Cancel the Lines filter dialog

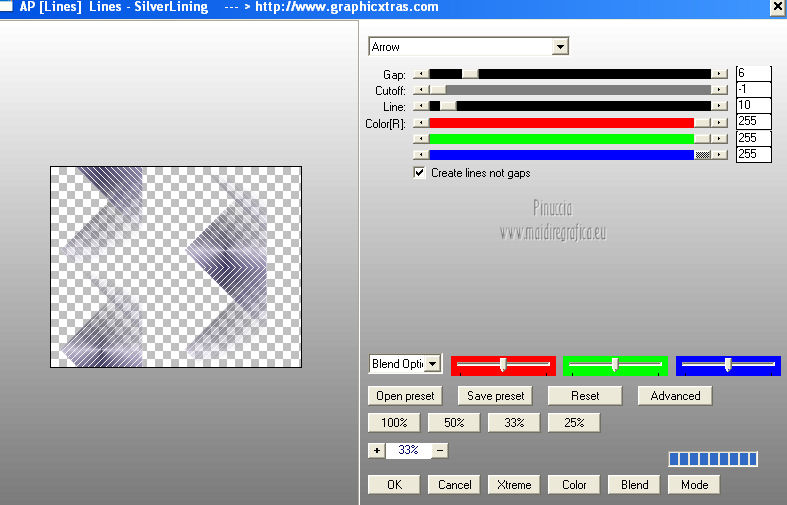[x=454, y=485]
